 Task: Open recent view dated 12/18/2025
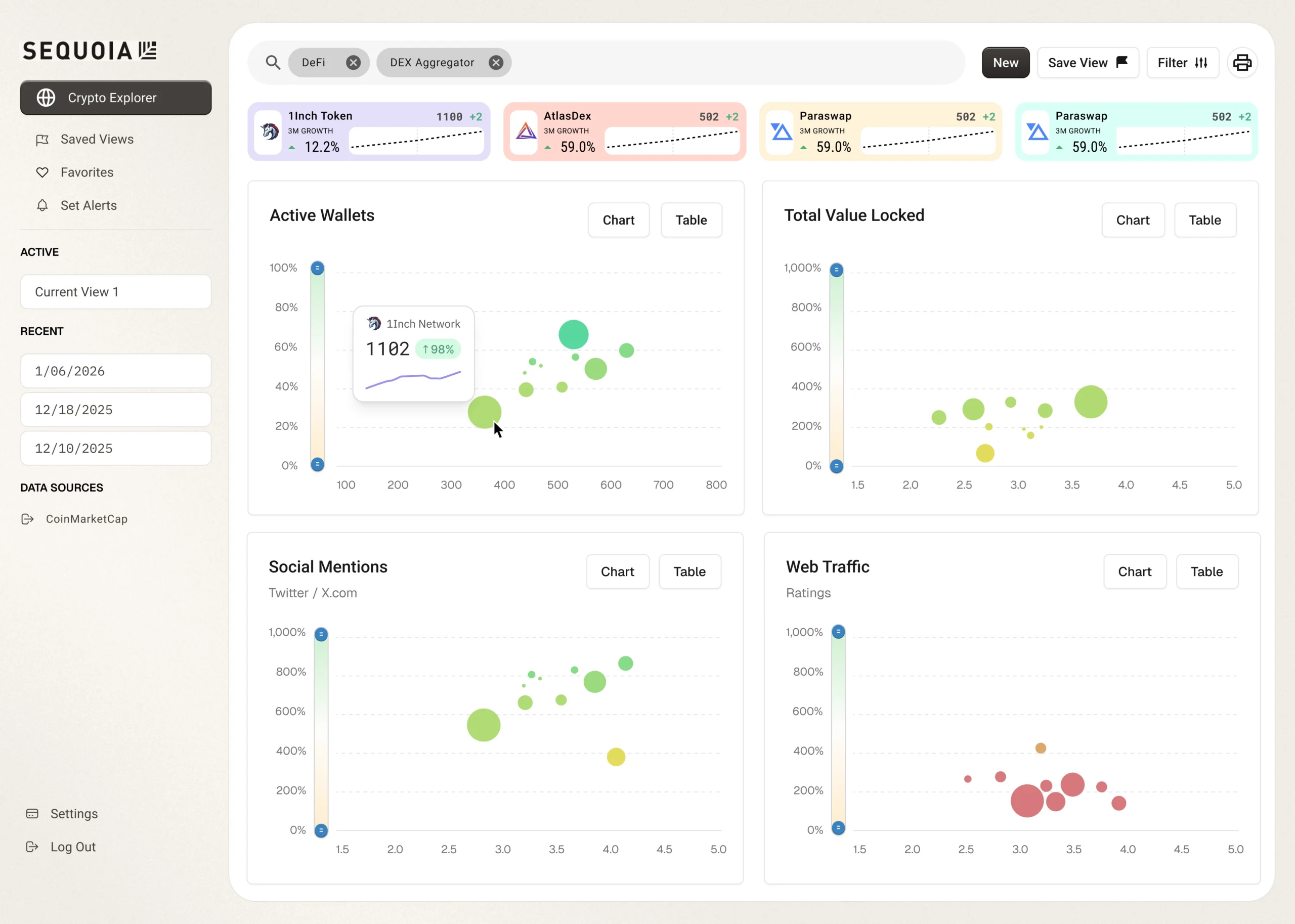pyautogui.click(x=115, y=410)
